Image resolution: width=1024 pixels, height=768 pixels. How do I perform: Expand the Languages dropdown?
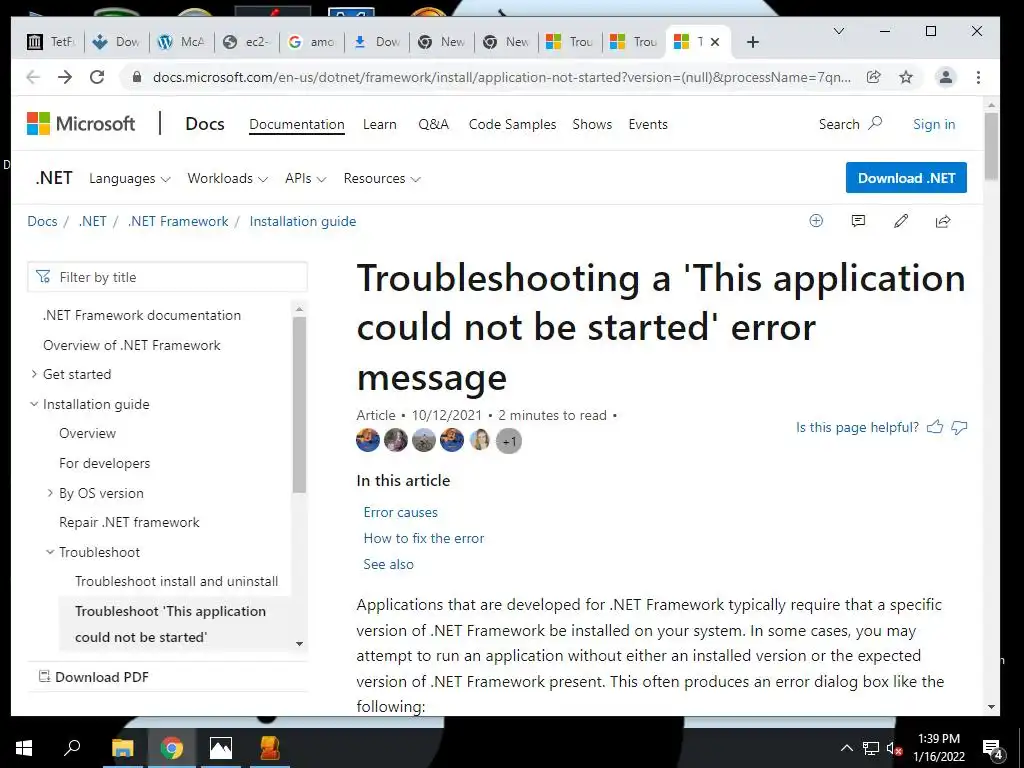click(130, 178)
